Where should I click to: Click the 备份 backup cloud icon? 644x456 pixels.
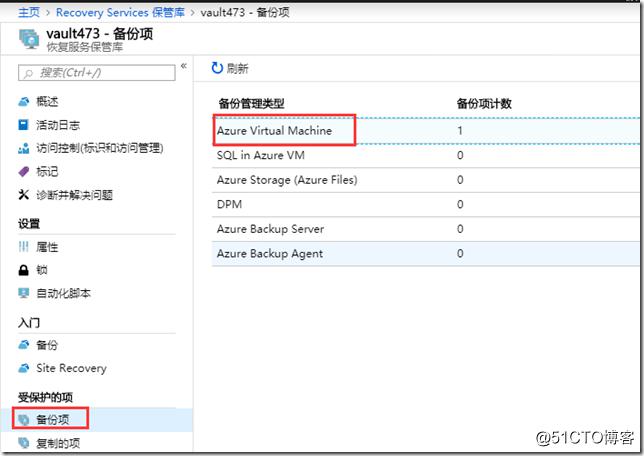(24, 345)
